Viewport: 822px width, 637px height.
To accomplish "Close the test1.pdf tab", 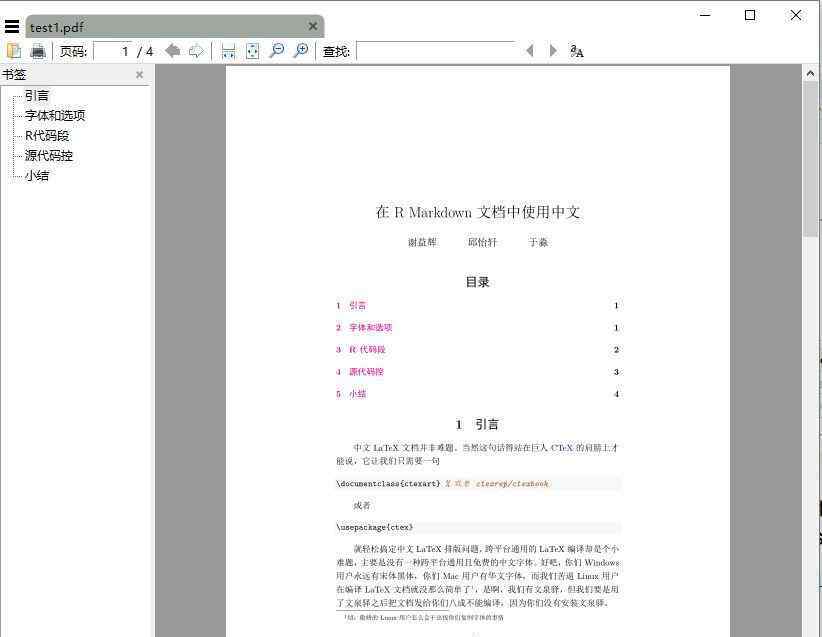I will [313, 26].
